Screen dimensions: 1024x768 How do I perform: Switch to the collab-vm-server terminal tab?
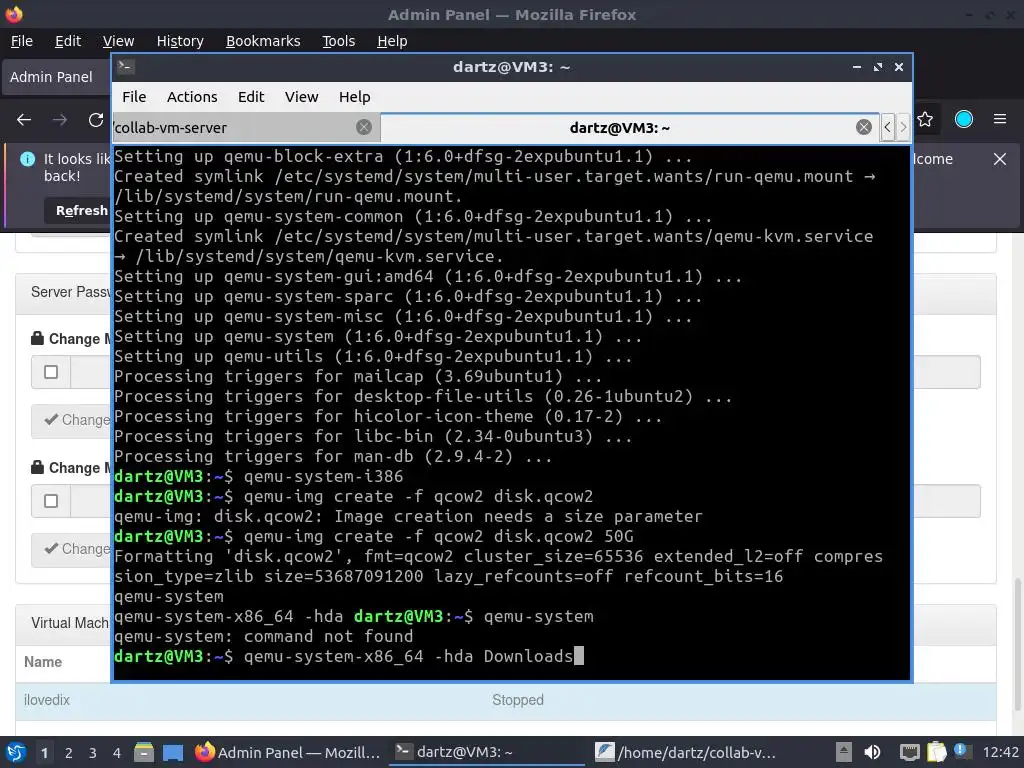click(246, 127)
